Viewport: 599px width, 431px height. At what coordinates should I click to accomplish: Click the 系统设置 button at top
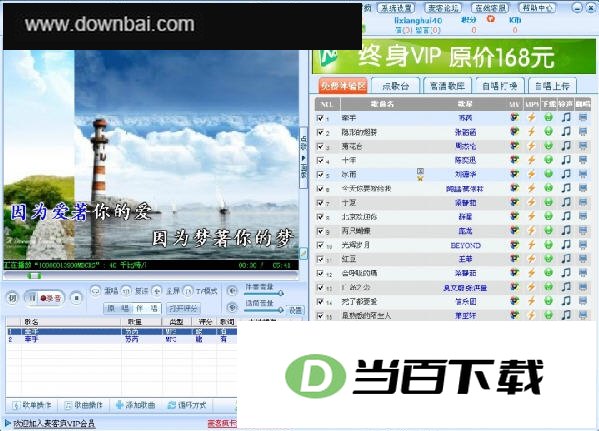pyautogui.click(x=397, y=8)
